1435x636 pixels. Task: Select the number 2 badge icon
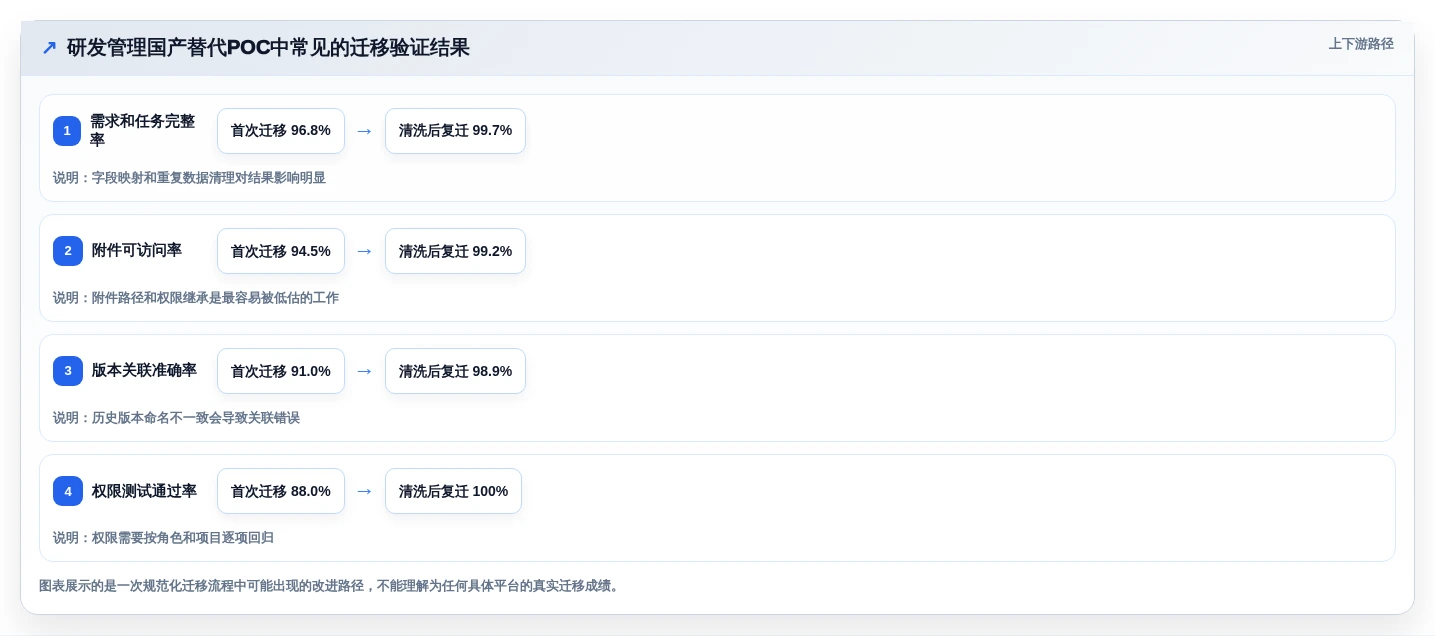[67, 251]
